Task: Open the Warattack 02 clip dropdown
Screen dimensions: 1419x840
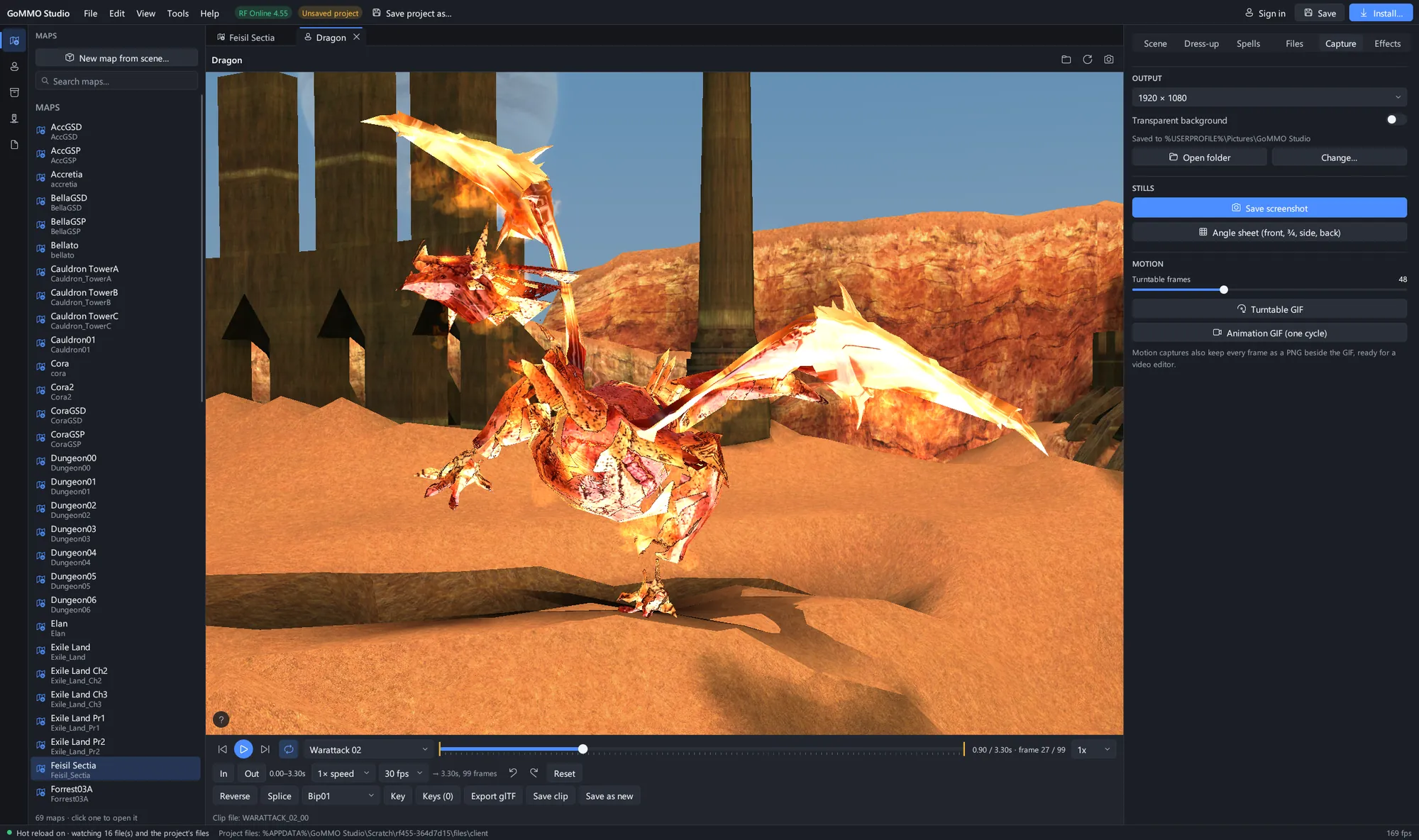Action: 368,749
